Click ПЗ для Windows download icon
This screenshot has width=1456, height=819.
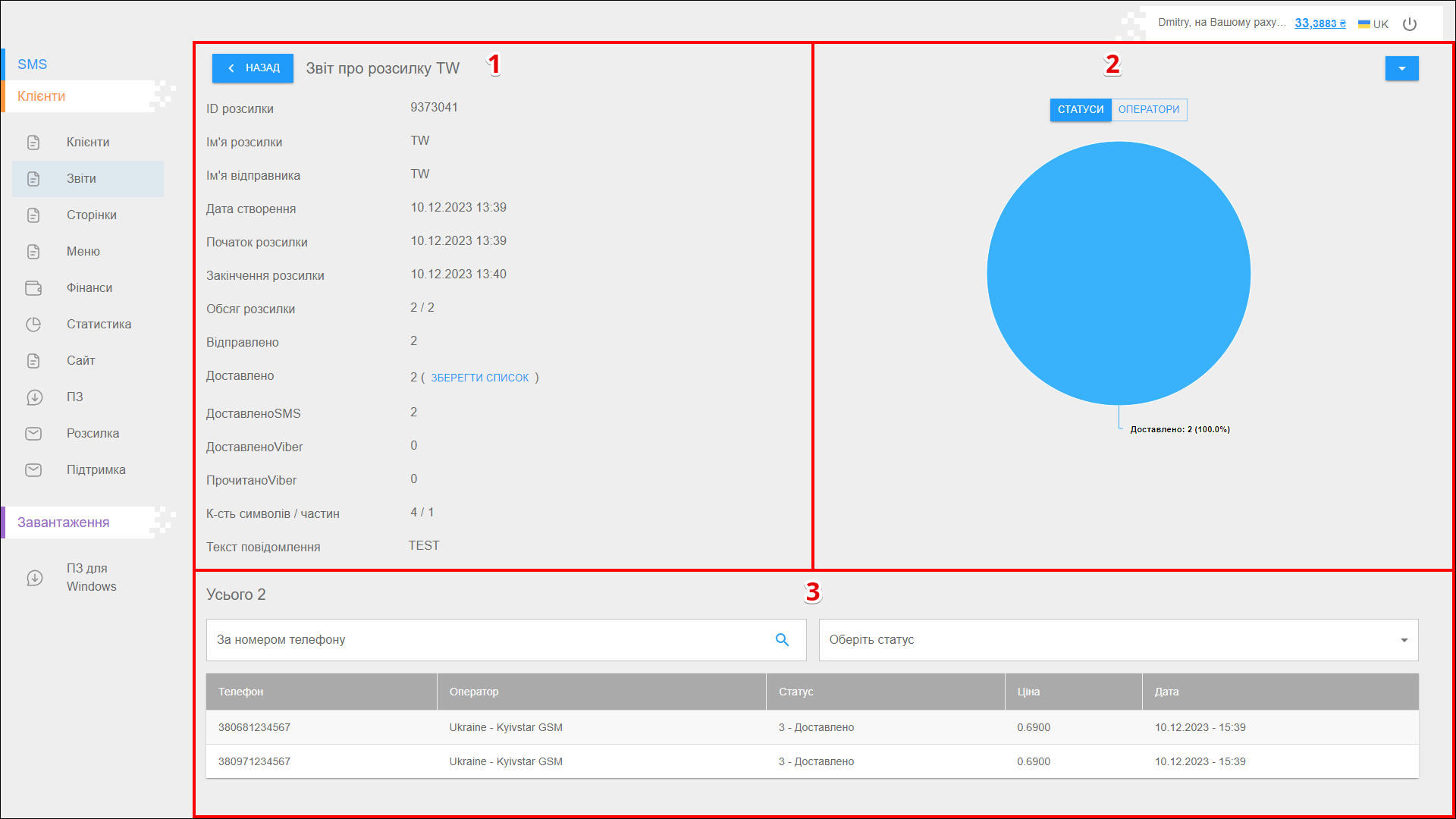point(34,578)
